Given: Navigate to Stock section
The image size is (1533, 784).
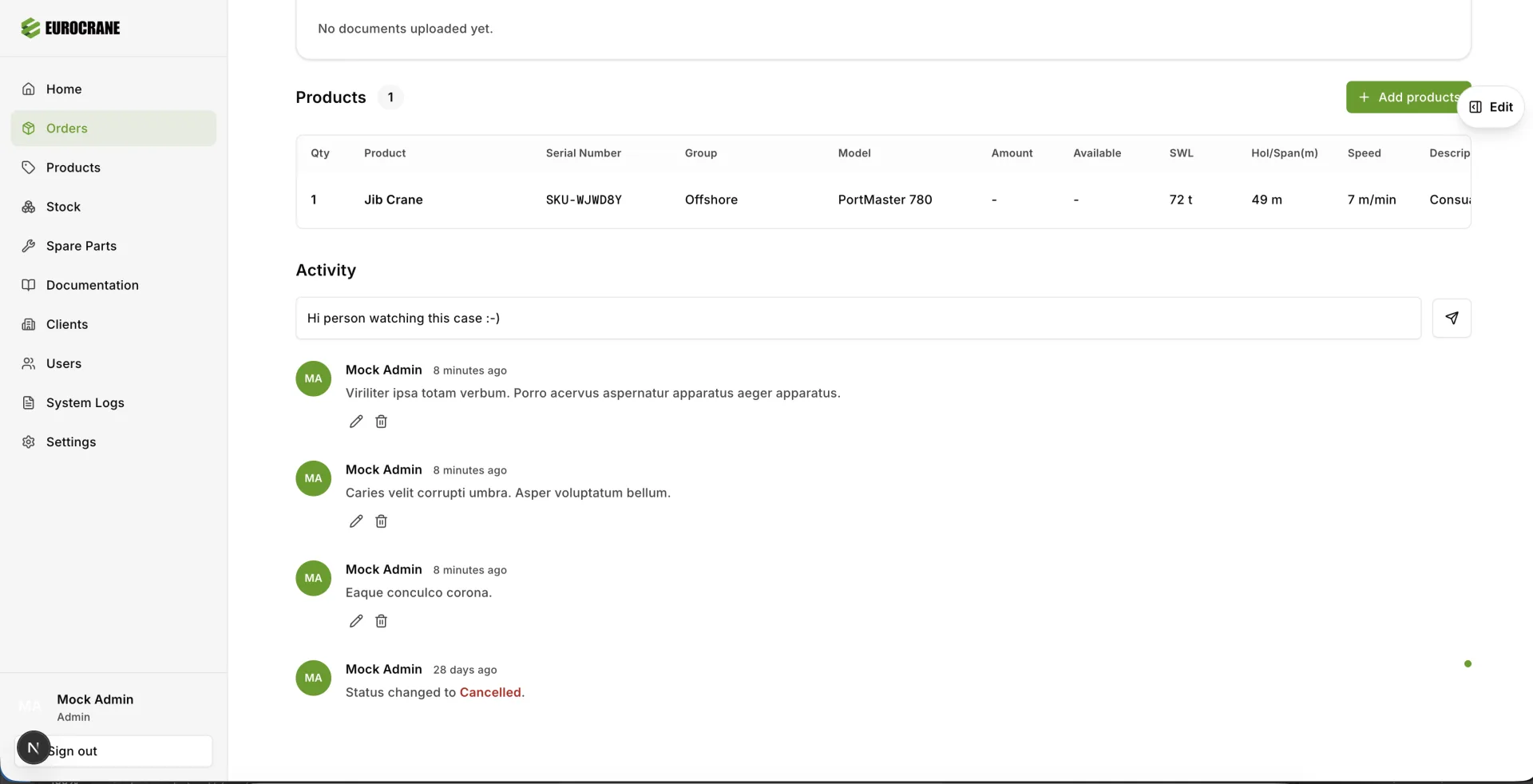Looking at the screenshot, I should (63, 207).
